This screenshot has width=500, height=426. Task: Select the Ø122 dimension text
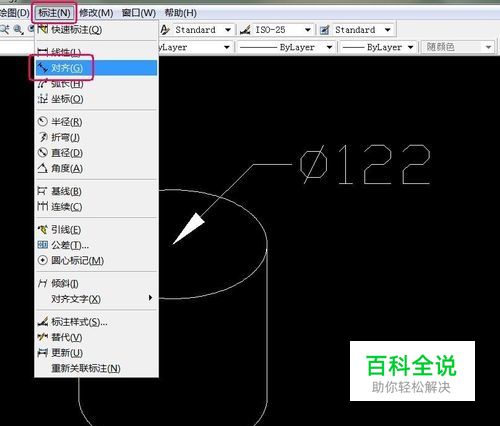point(365,165)
